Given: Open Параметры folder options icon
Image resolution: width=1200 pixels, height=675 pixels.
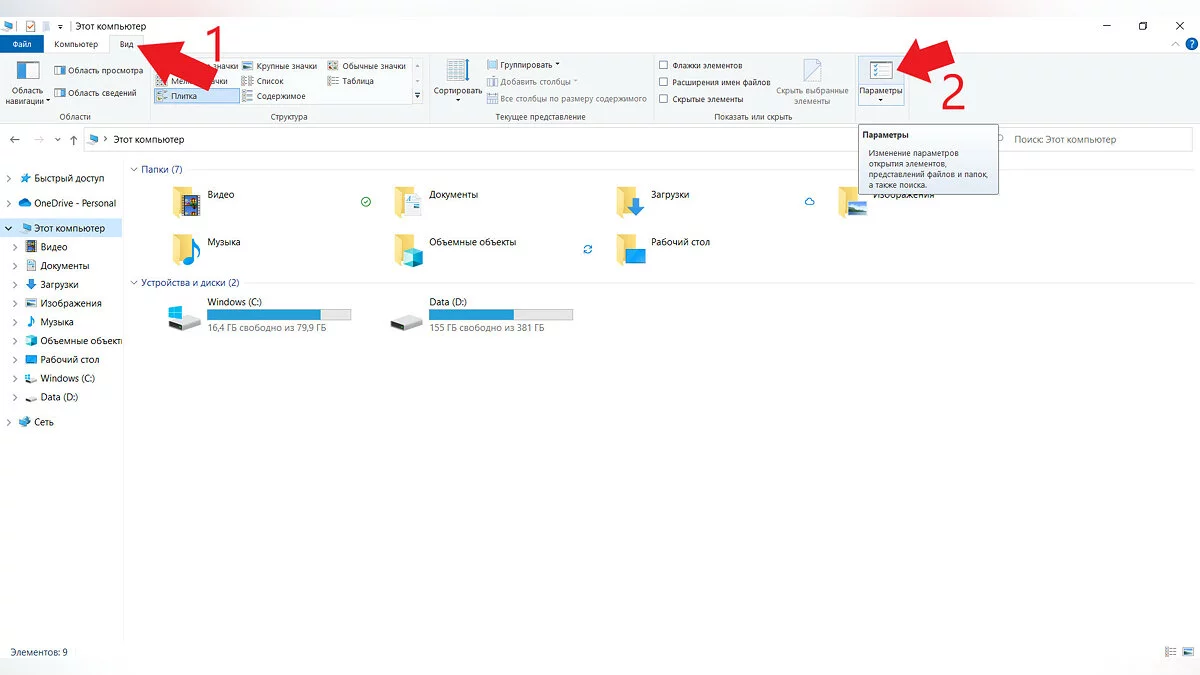Looking at the screenshot, I should (881, 71).
